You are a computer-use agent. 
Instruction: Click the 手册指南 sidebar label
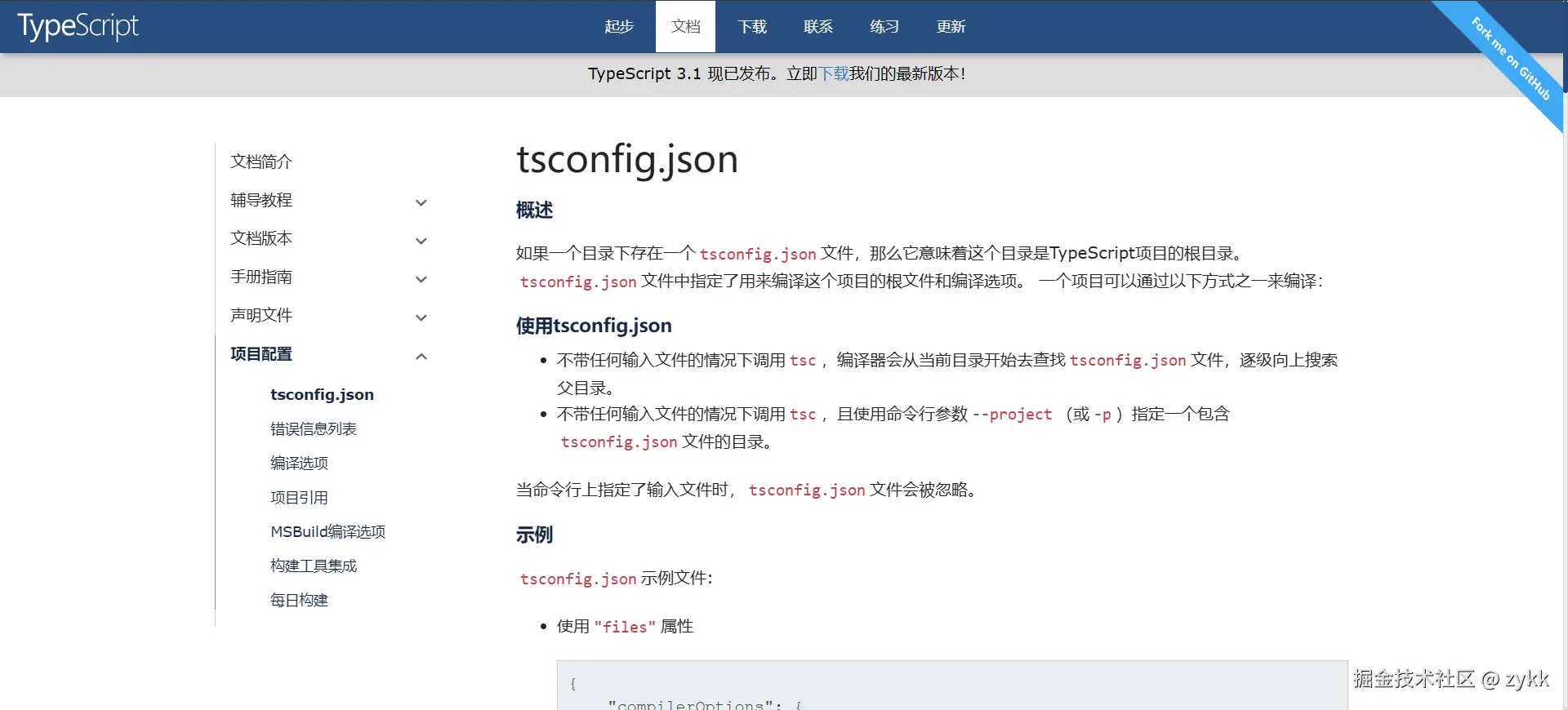pyautogui.click(x=261, y=277)
